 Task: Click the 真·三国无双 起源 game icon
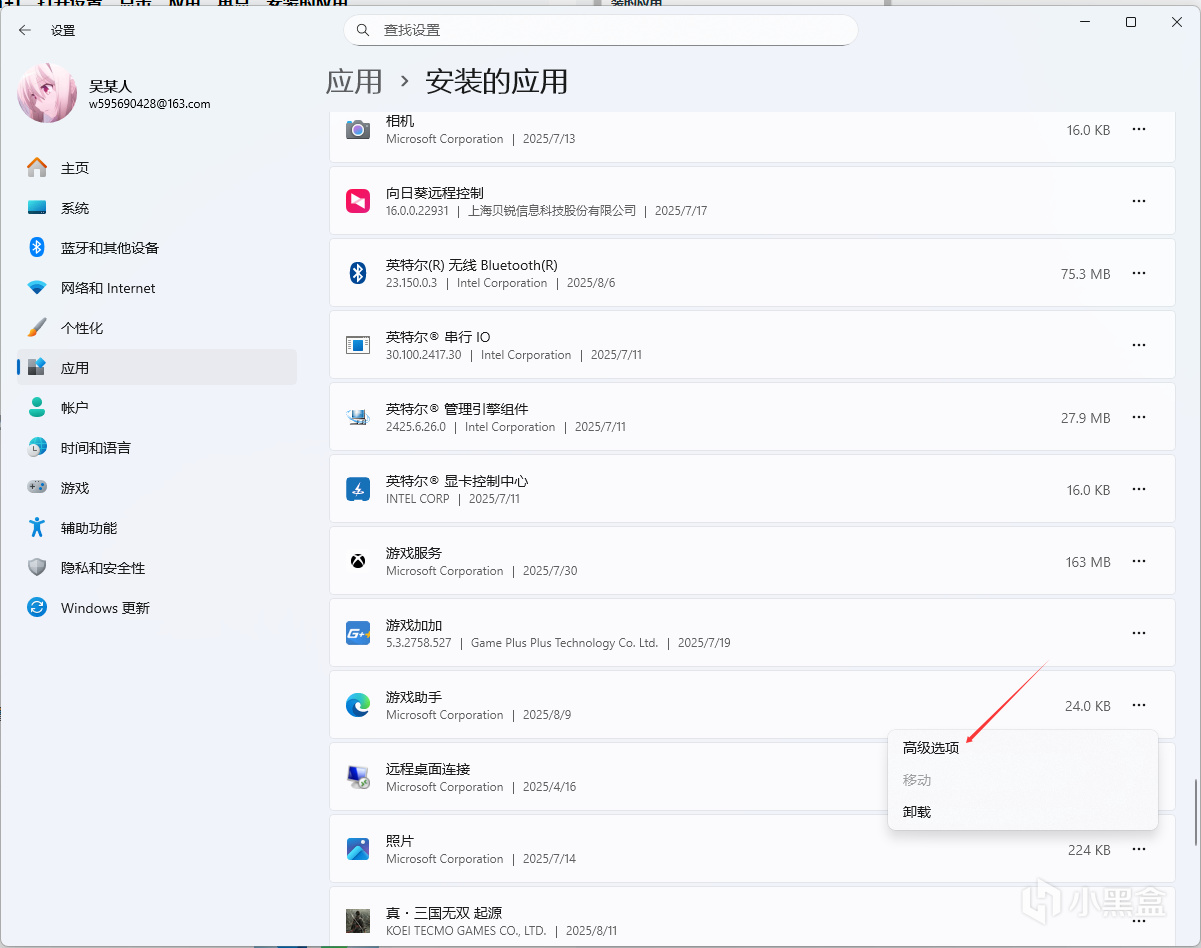coord(358,921)
